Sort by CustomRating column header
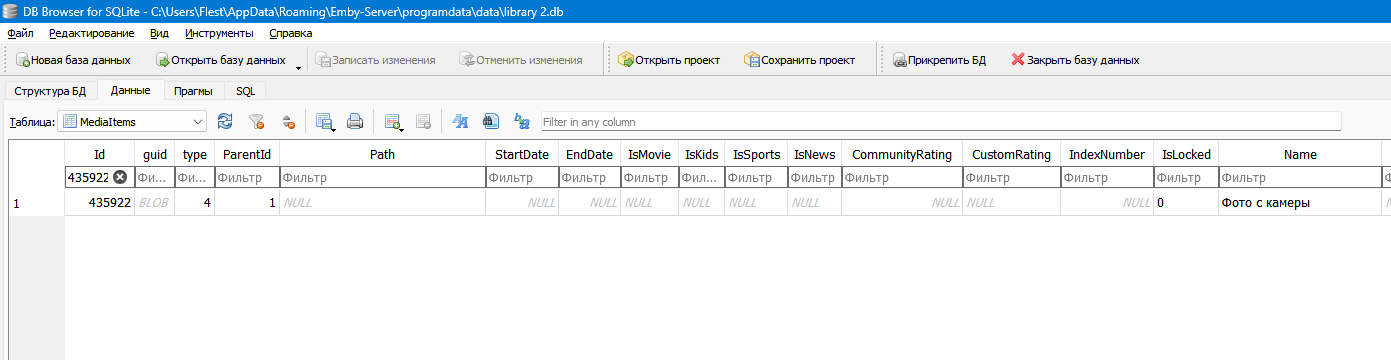Screen dimensions: 1391x360 [x=1011, y=155]
